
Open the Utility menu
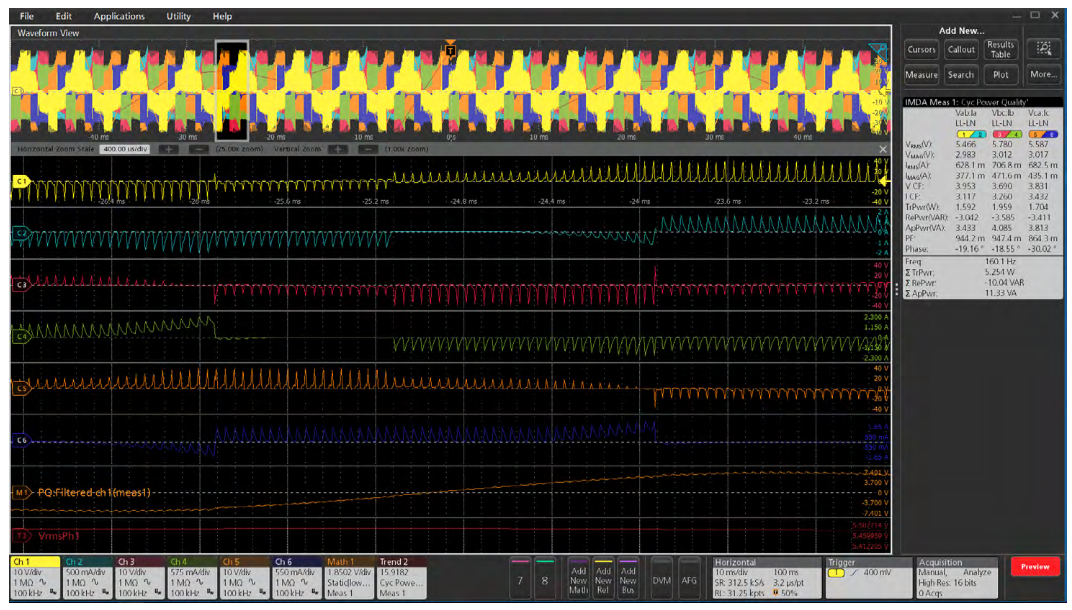point(179,16)
